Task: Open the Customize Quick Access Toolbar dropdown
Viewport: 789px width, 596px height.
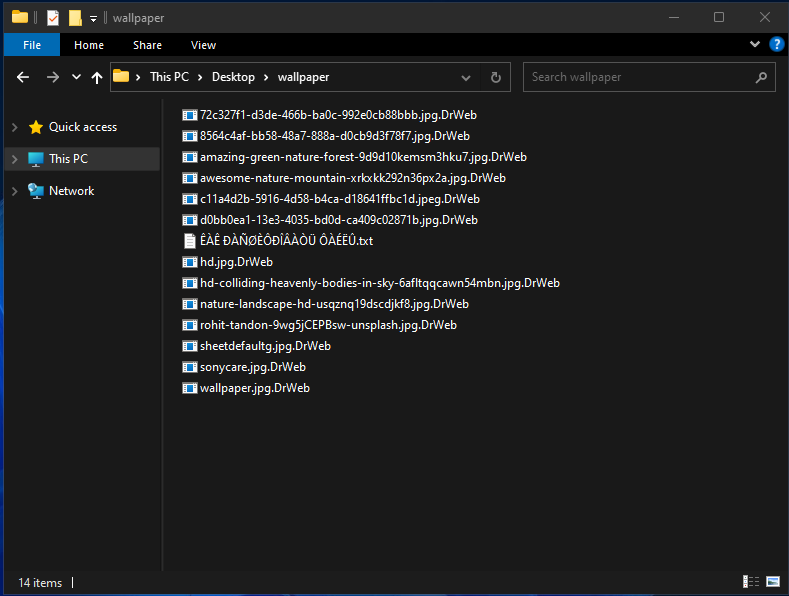Action: click(x=94, y=19)
